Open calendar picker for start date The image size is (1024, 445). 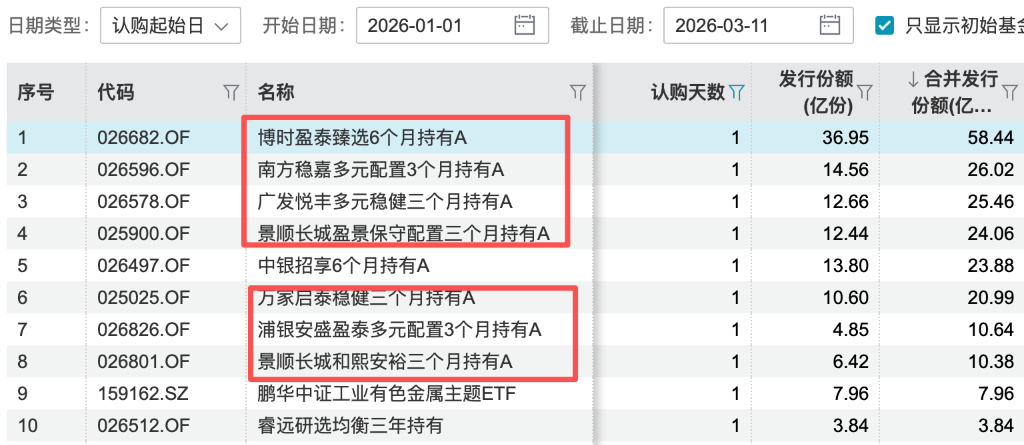coord(524,25)
